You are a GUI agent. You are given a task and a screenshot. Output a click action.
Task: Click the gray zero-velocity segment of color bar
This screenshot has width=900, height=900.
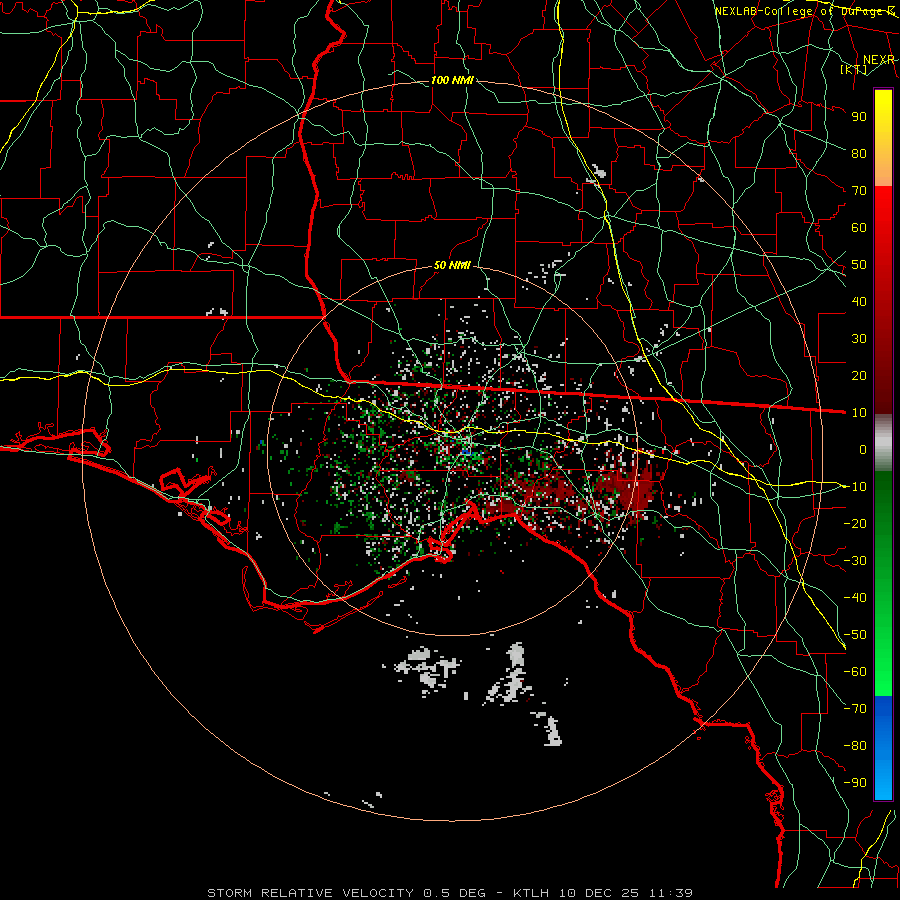coord(883,443)
